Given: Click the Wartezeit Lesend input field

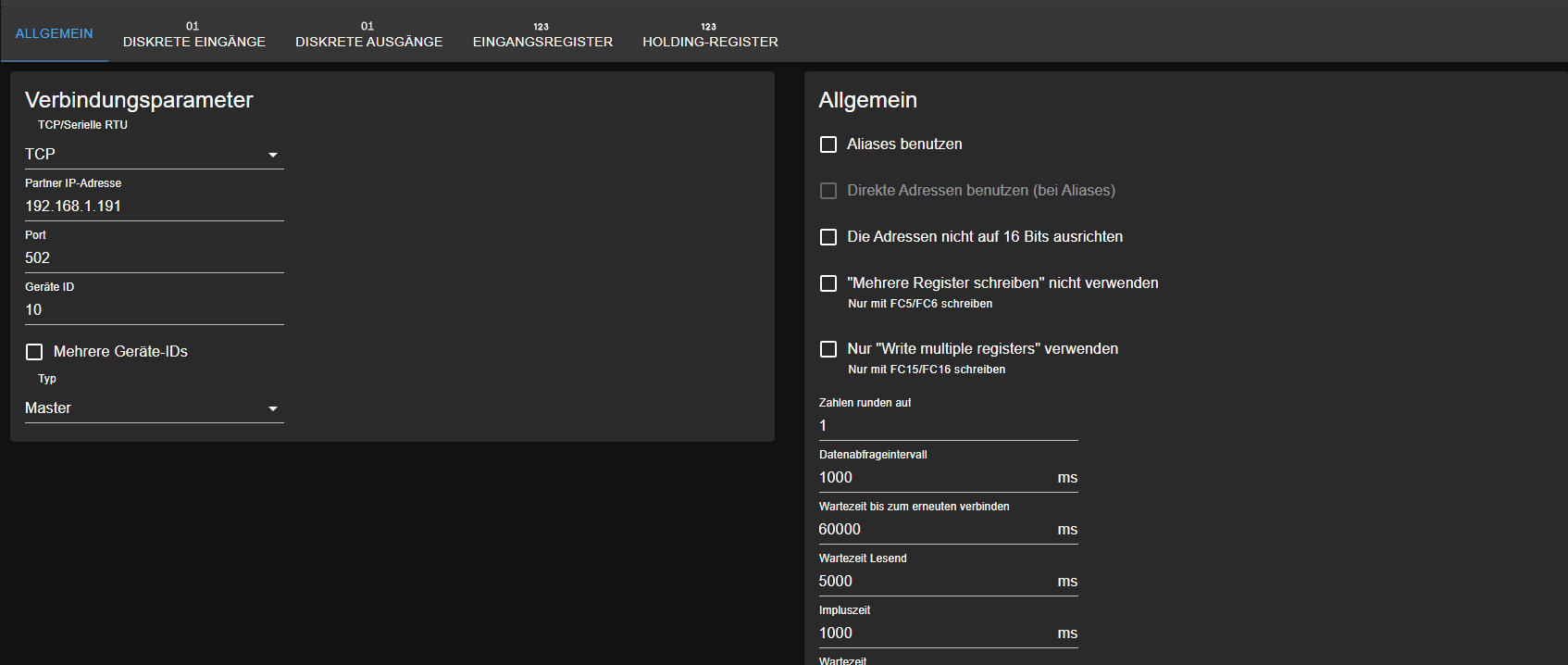Looking at the screenshot, I should pyautogui.click(x=935, y=582).
